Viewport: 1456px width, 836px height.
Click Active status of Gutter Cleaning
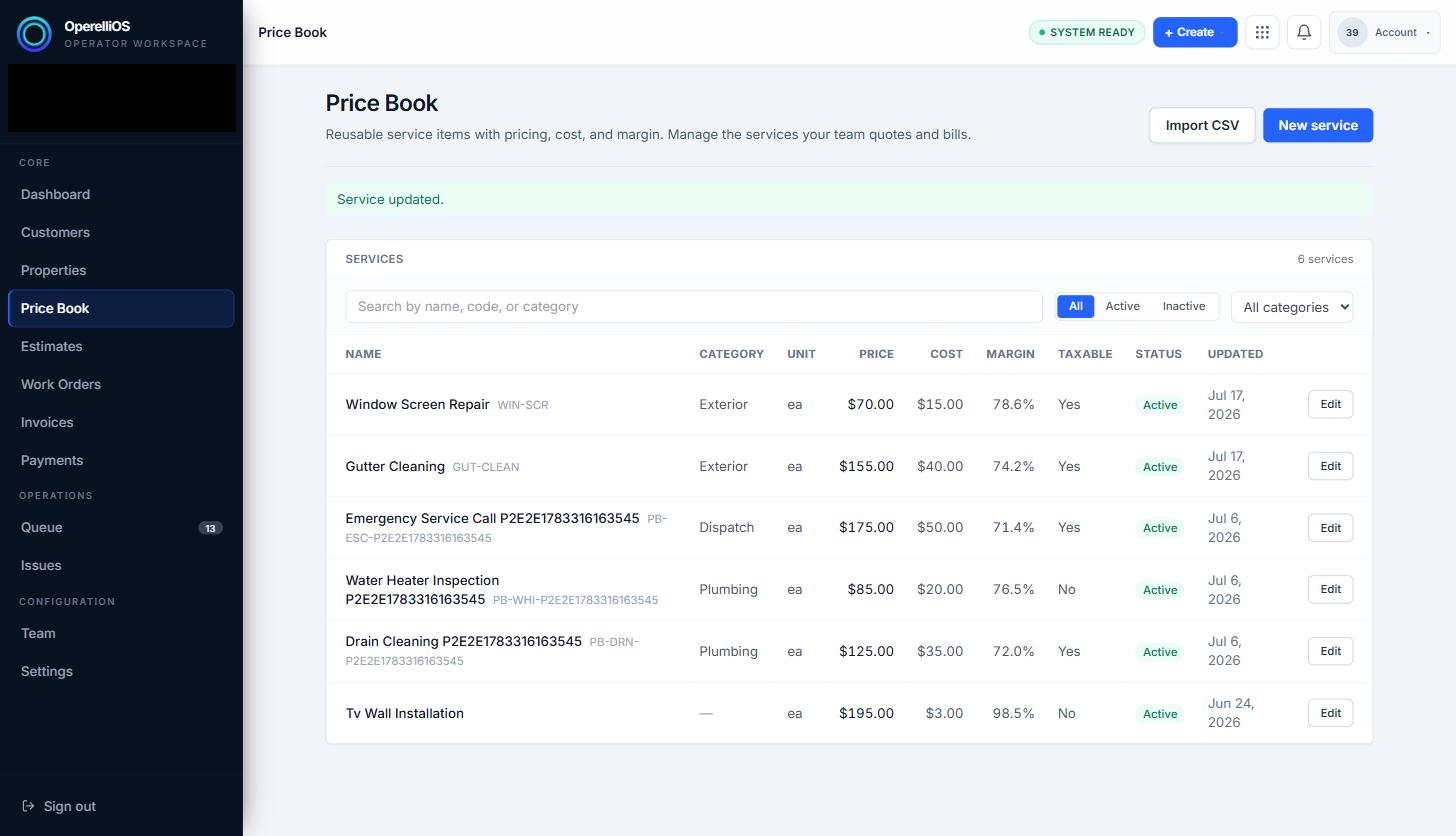click(x=1160, y=467)
